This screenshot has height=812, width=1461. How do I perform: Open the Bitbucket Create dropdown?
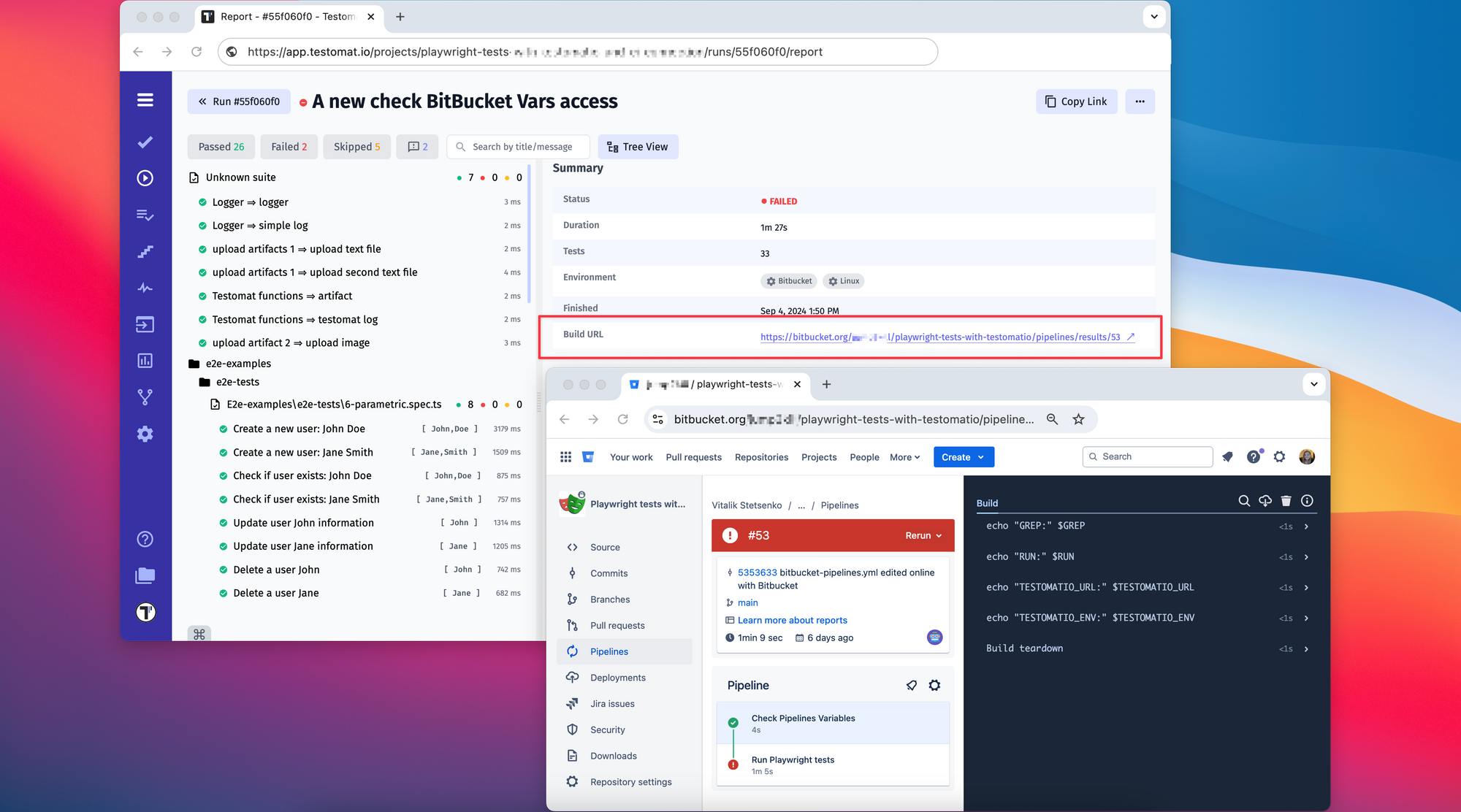(x=964, y=457)
